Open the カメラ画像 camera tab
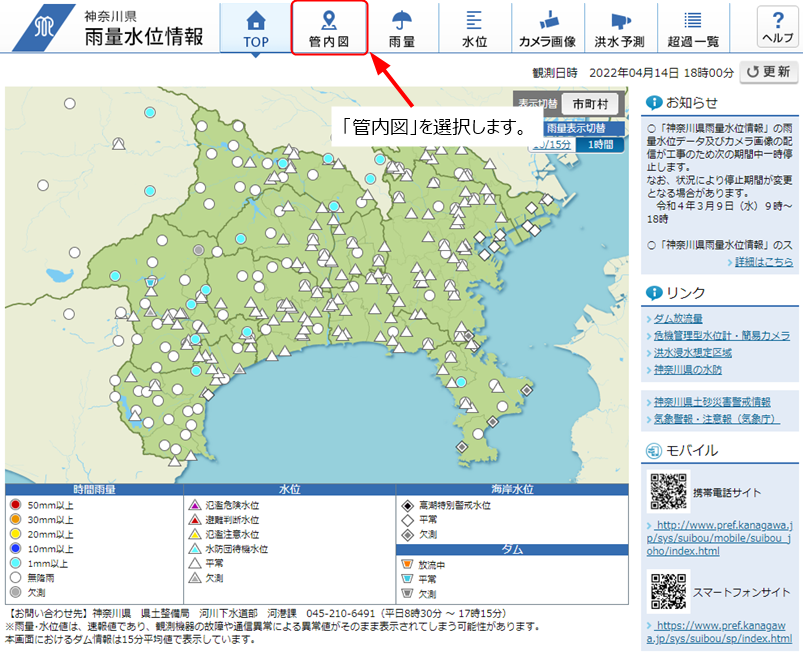 547,28
